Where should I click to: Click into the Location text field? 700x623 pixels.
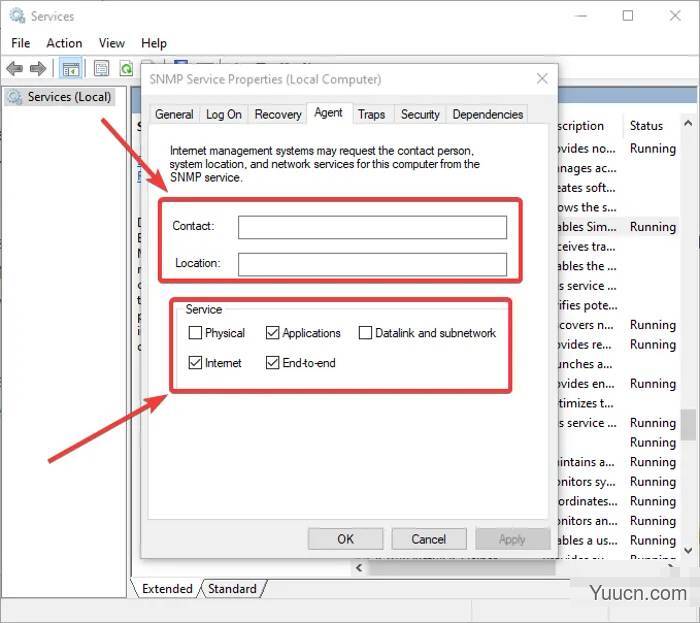pos(372,265)
